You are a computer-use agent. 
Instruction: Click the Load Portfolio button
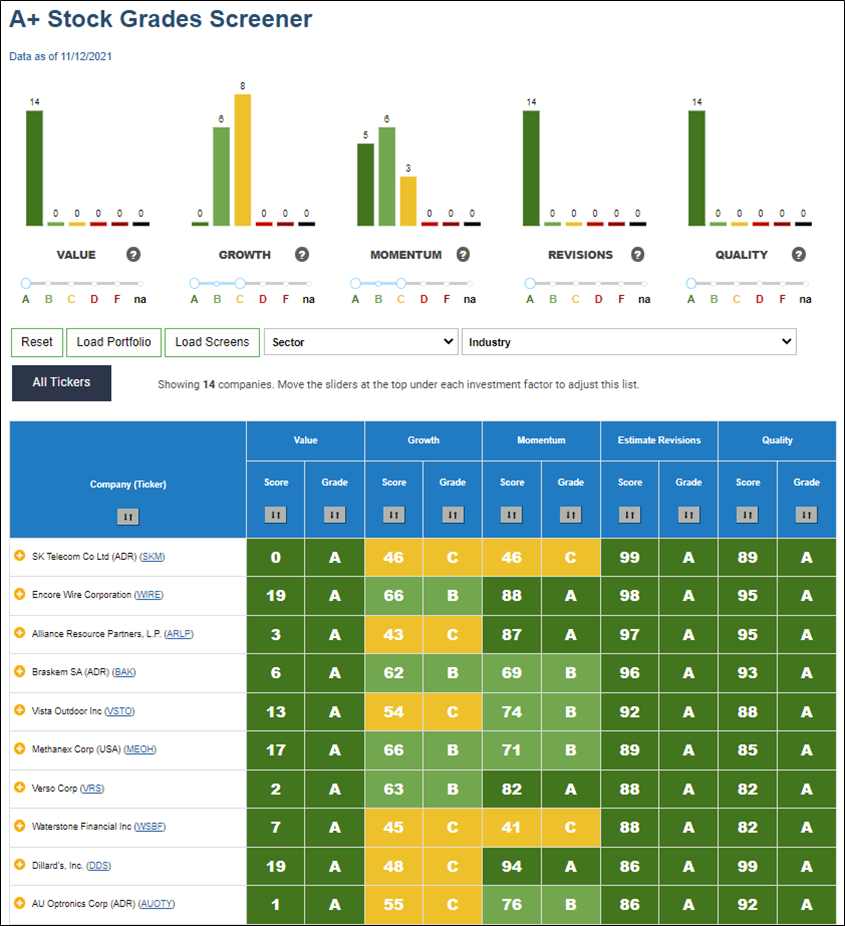pos(113,343)
